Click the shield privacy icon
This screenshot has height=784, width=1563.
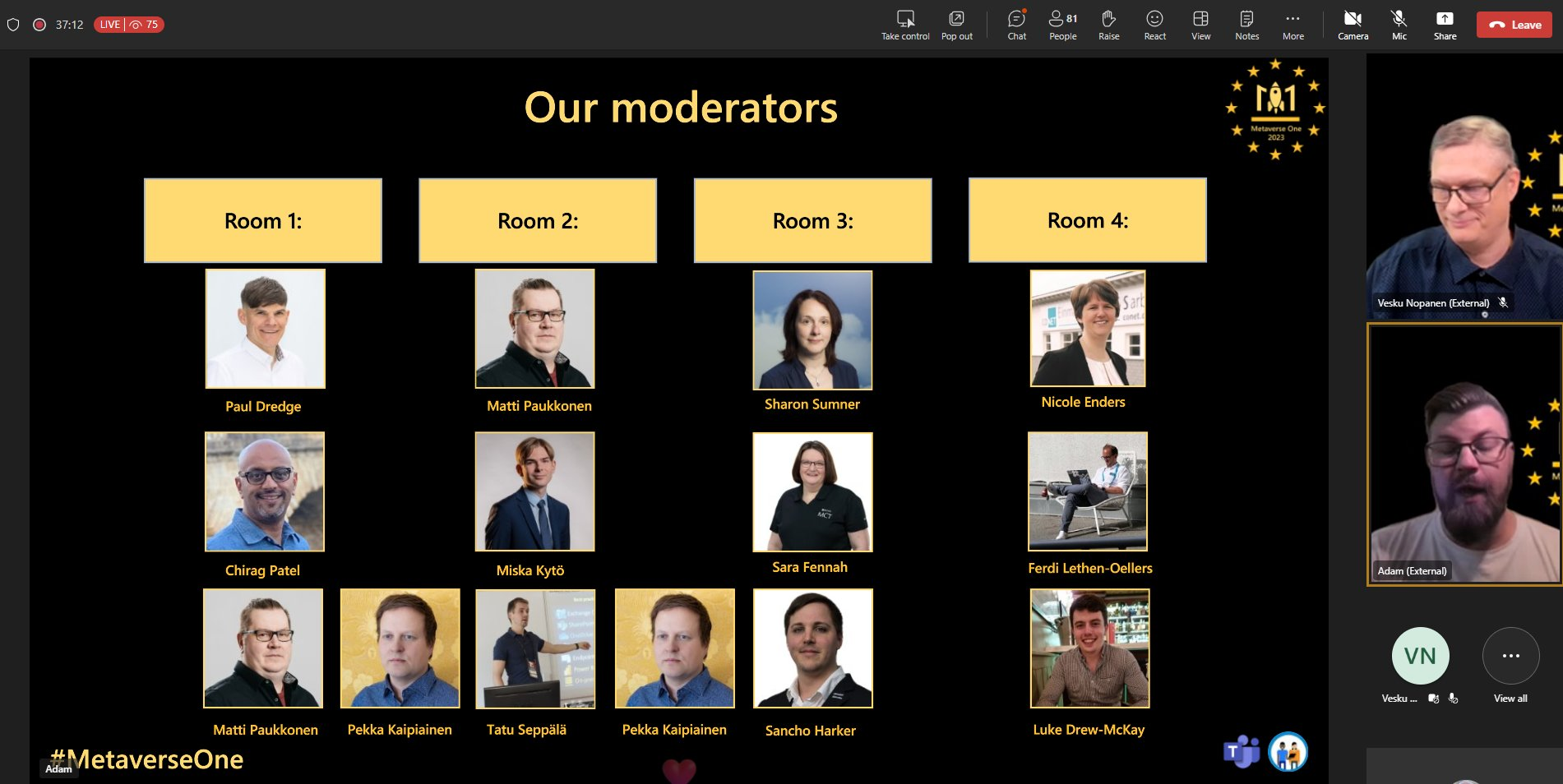13,25
